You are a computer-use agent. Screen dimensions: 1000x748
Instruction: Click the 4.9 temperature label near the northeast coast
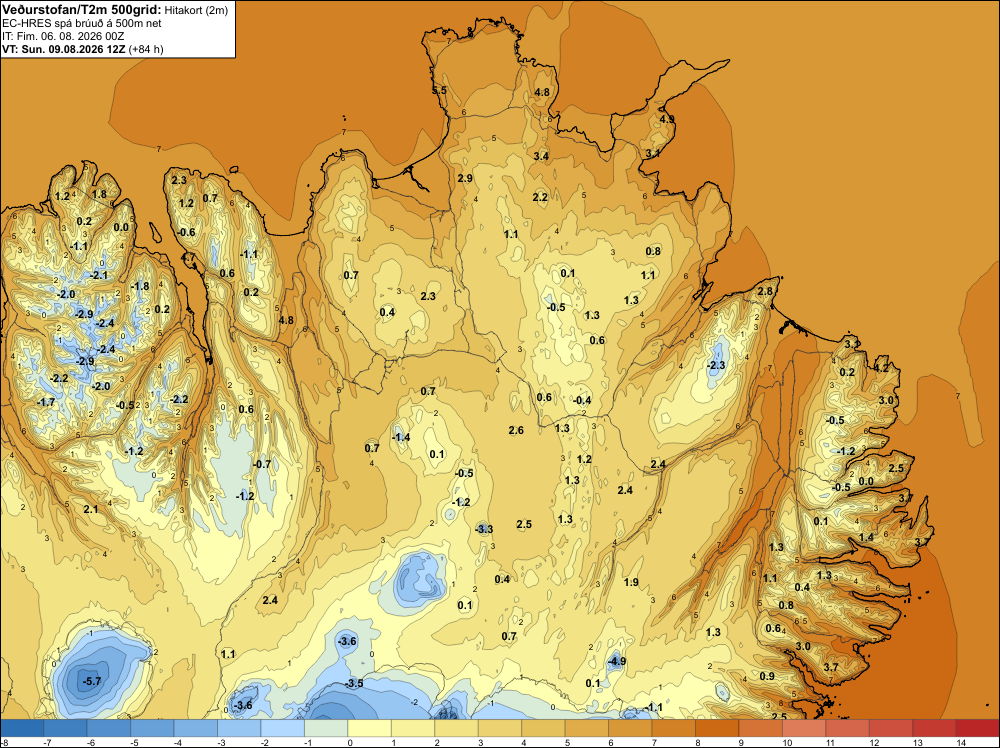pos(666,119)
